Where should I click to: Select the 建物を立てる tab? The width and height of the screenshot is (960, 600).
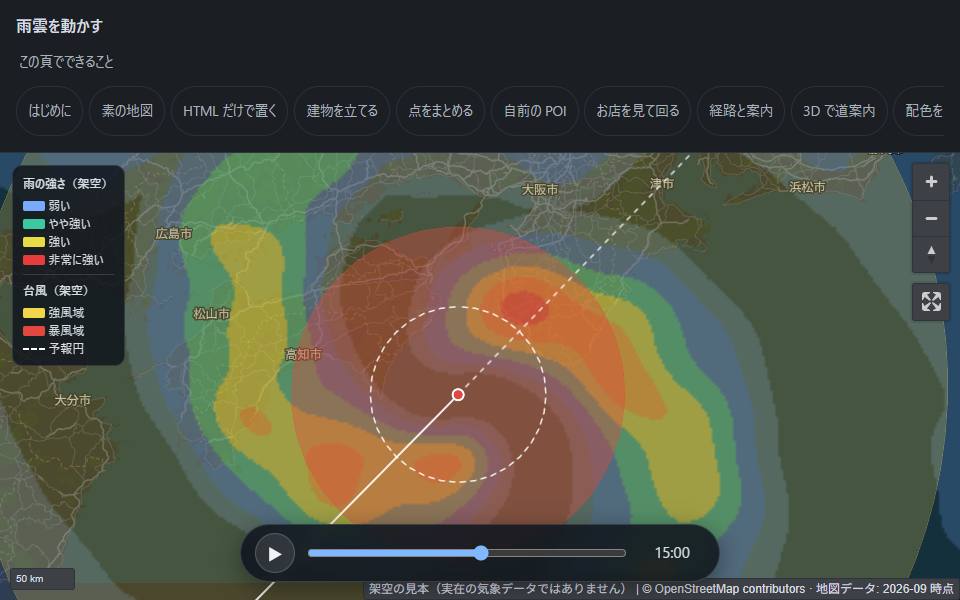click(x=342, y=111)
